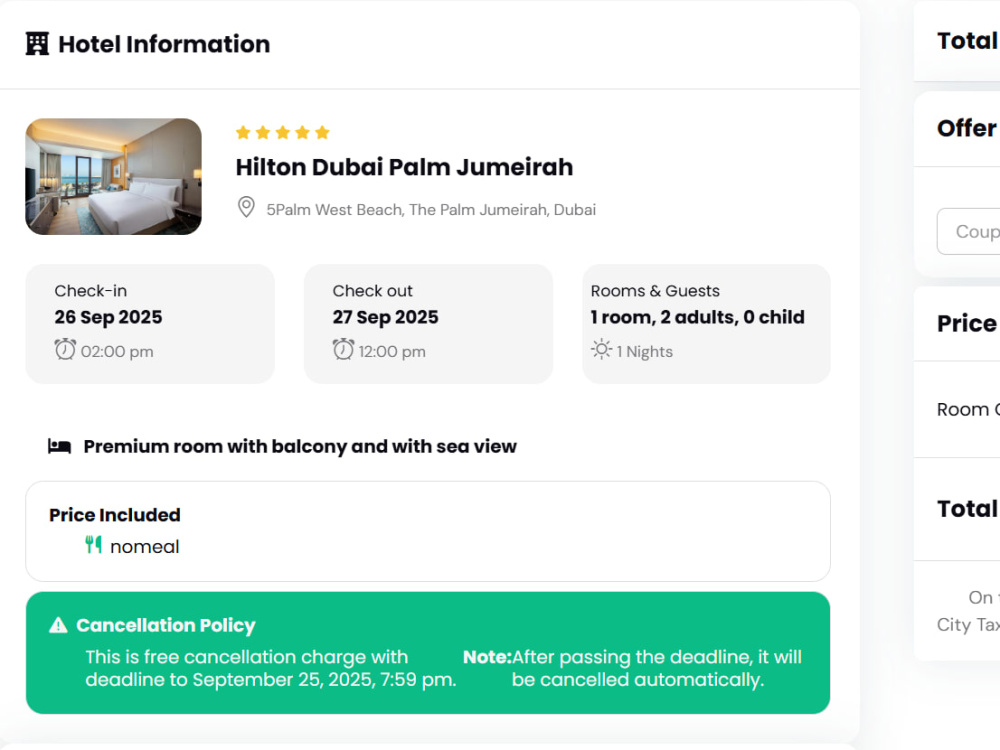The width and height of the screenshot is (1000, 750).
Task: Click the green fork and knife meal icon
Action: (94, 545)
